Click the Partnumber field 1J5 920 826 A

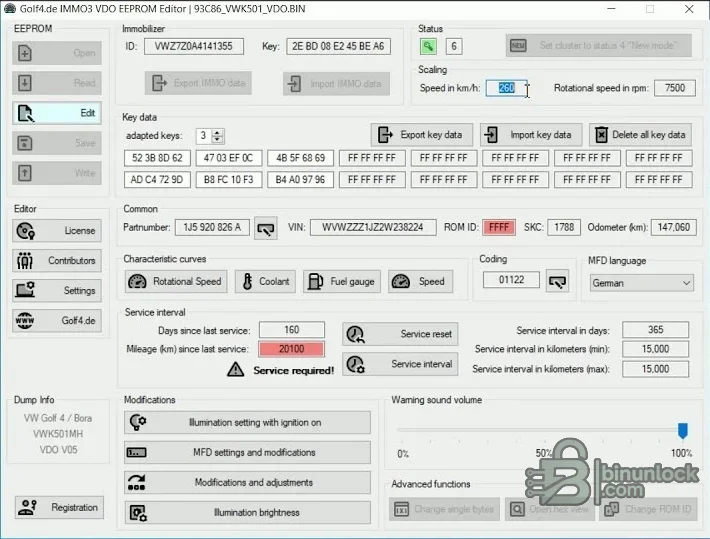(x=212, y=227)
